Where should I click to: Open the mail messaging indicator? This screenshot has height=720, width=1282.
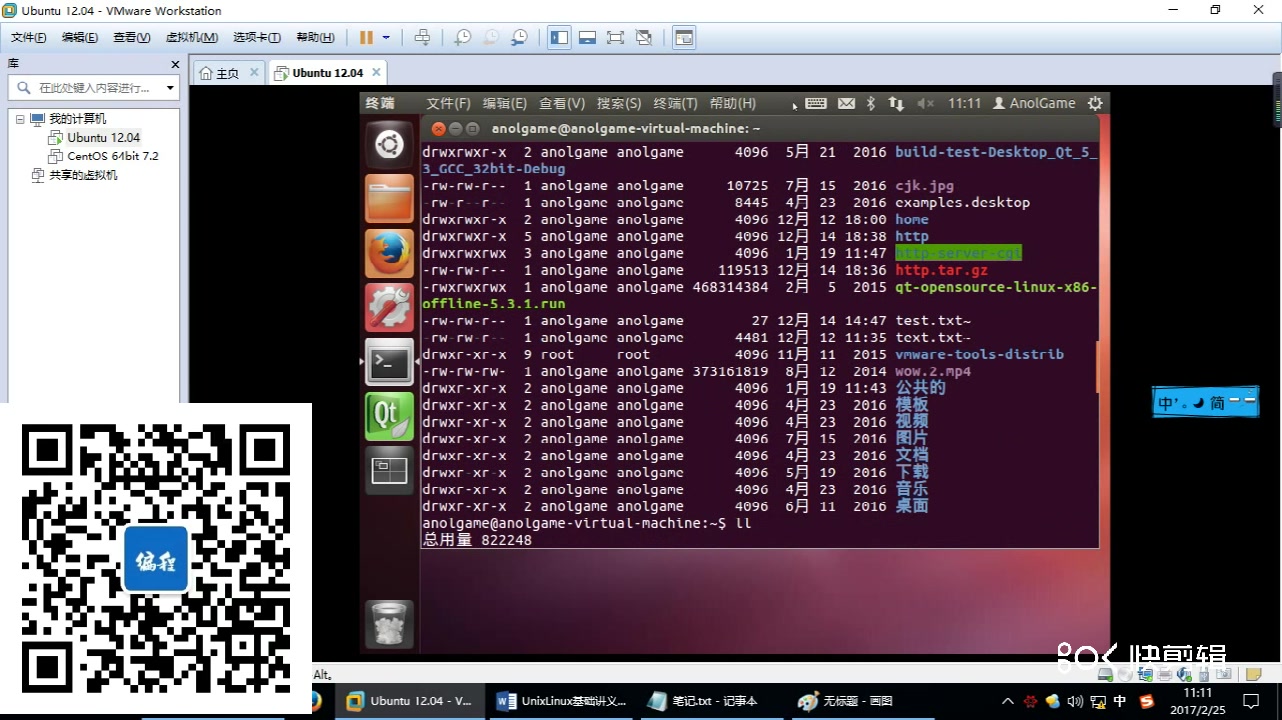click(x=846, y=103)
